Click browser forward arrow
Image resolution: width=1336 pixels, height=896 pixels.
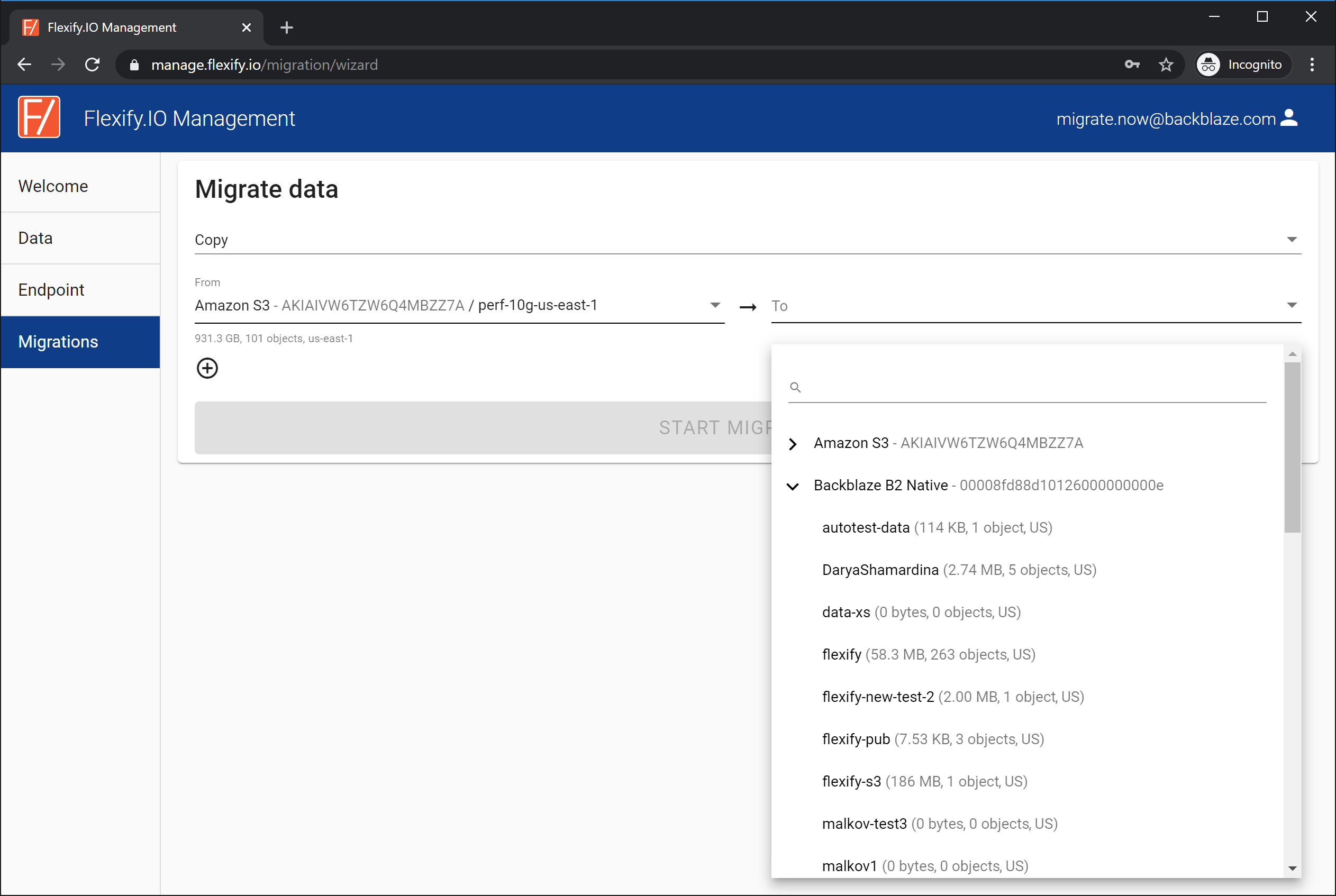click(58, 65)
